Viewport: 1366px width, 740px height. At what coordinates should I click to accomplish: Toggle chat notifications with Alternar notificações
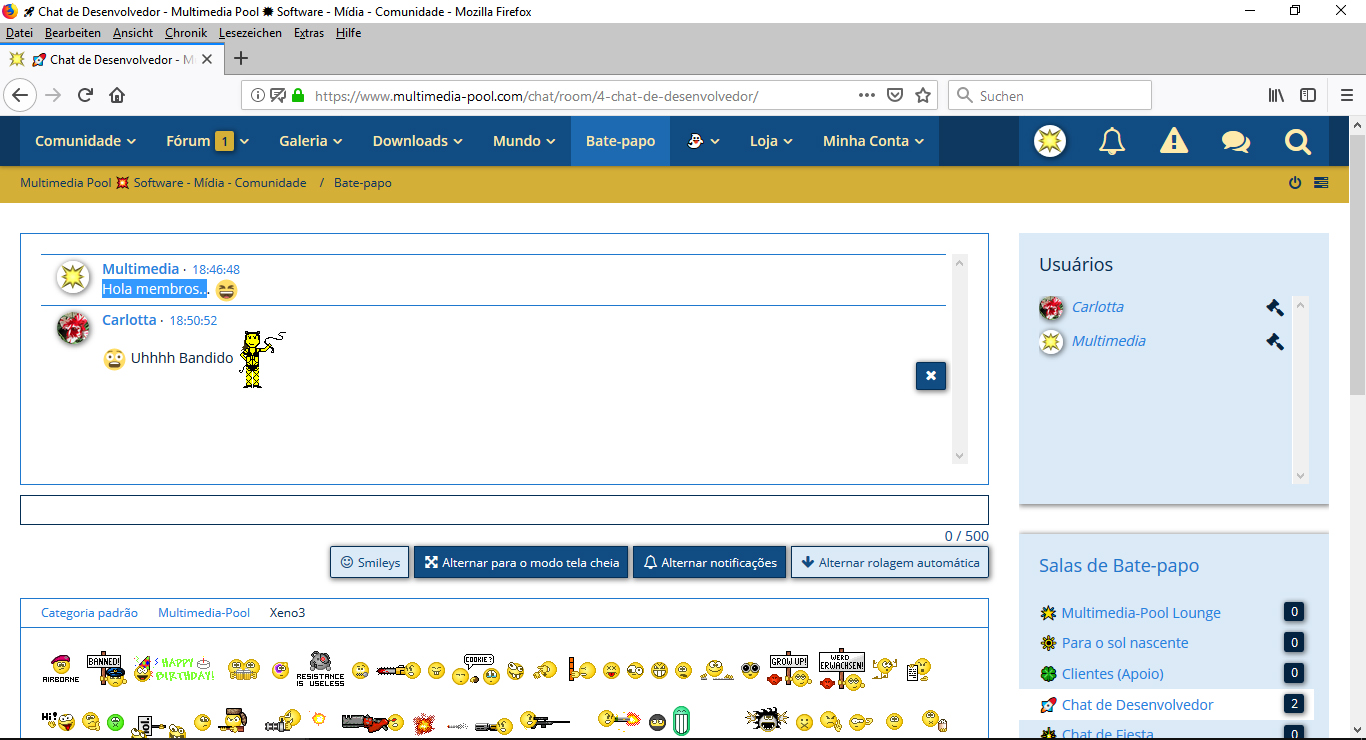(709, 562)
